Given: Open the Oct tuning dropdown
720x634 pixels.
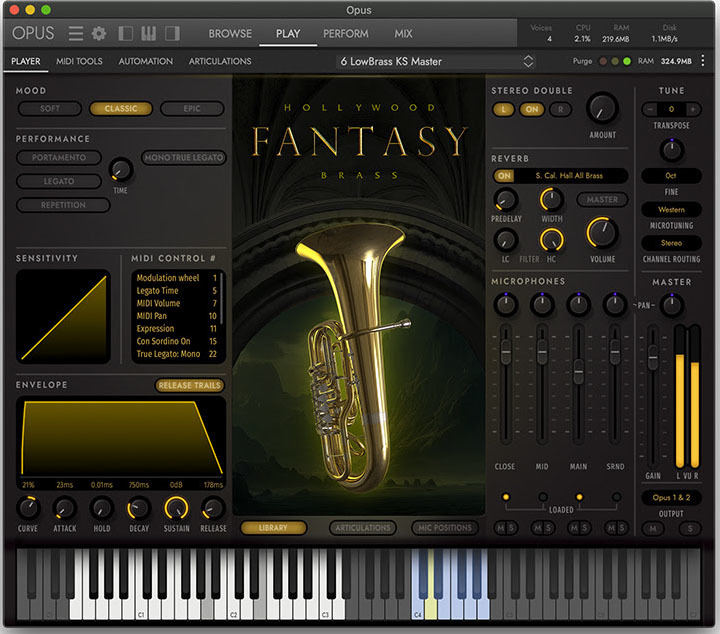Looking at the screenshot, I should [x=671, y=176].
